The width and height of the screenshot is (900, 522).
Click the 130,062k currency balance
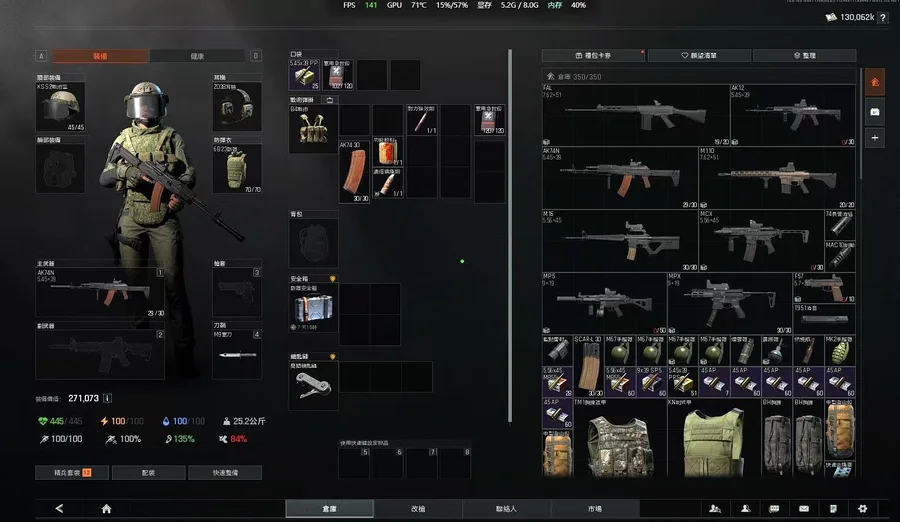[850, 17]
